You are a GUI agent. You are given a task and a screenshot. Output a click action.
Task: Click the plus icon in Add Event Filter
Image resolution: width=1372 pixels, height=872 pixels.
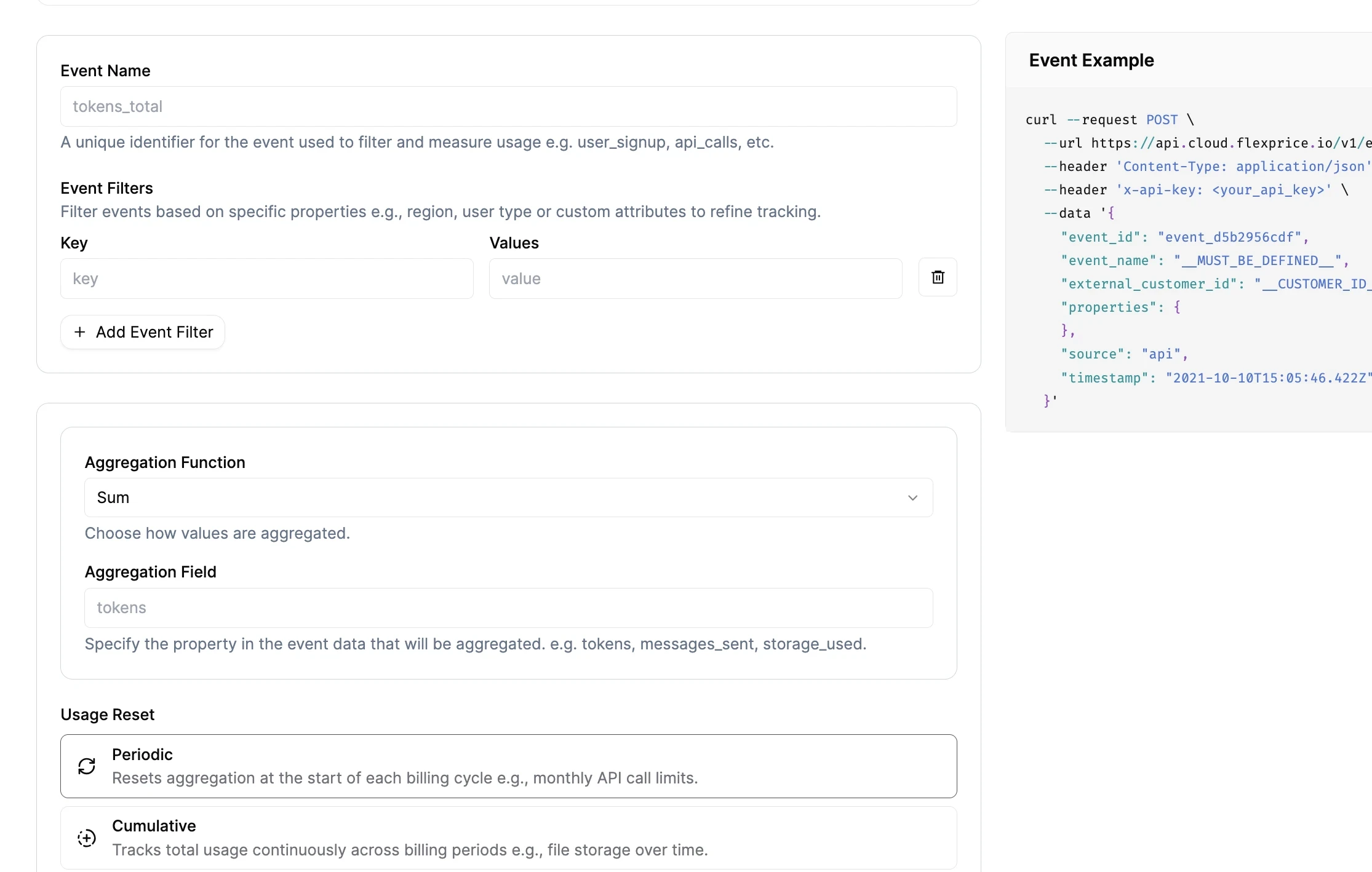[x=80, y=332]
